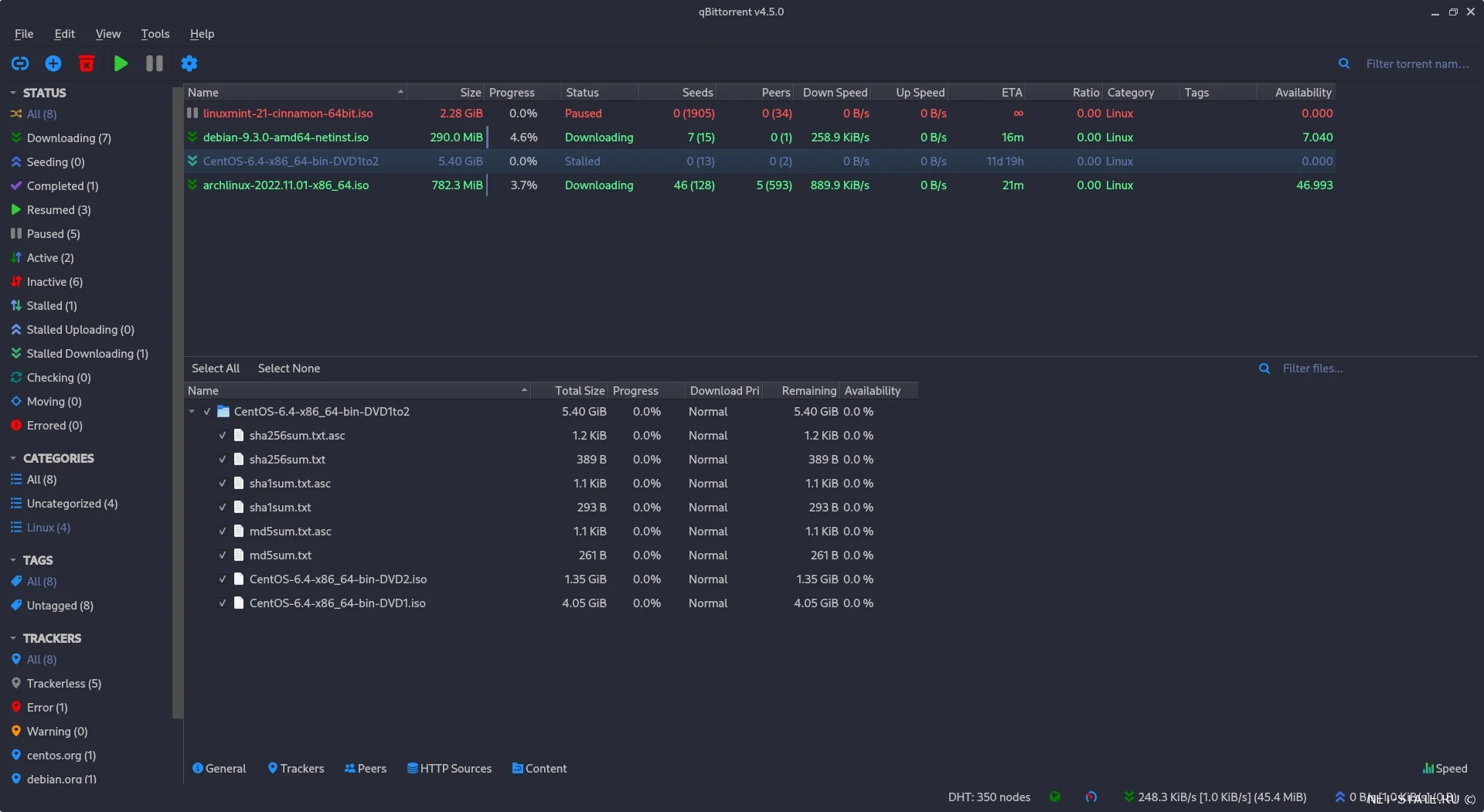This screenshot has height=812, width=1484.
Task: Click the Speed graph icon button
Action: click(x=1444, y=769)
